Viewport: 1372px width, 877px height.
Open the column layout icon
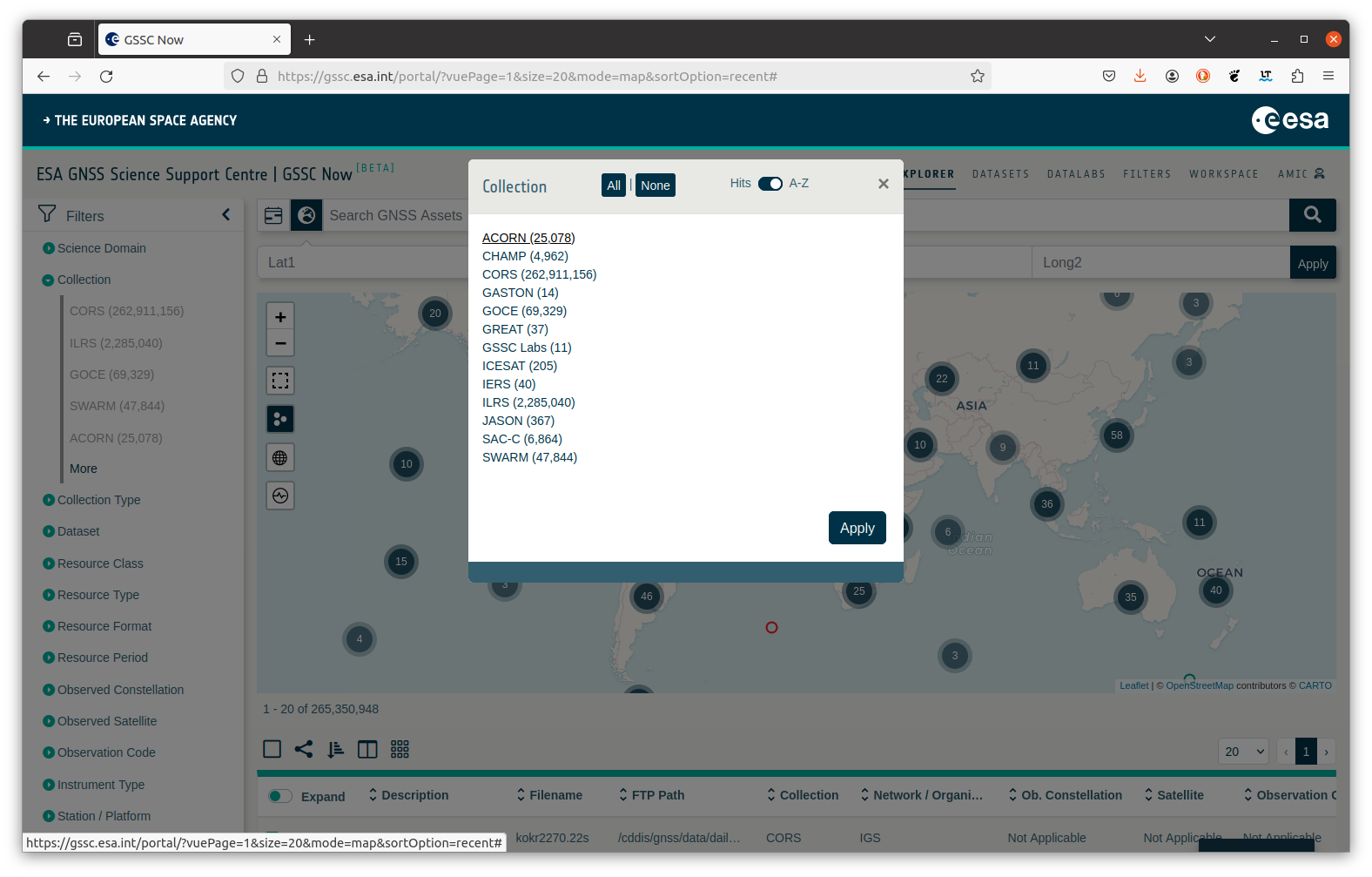[x=367, y=749]
